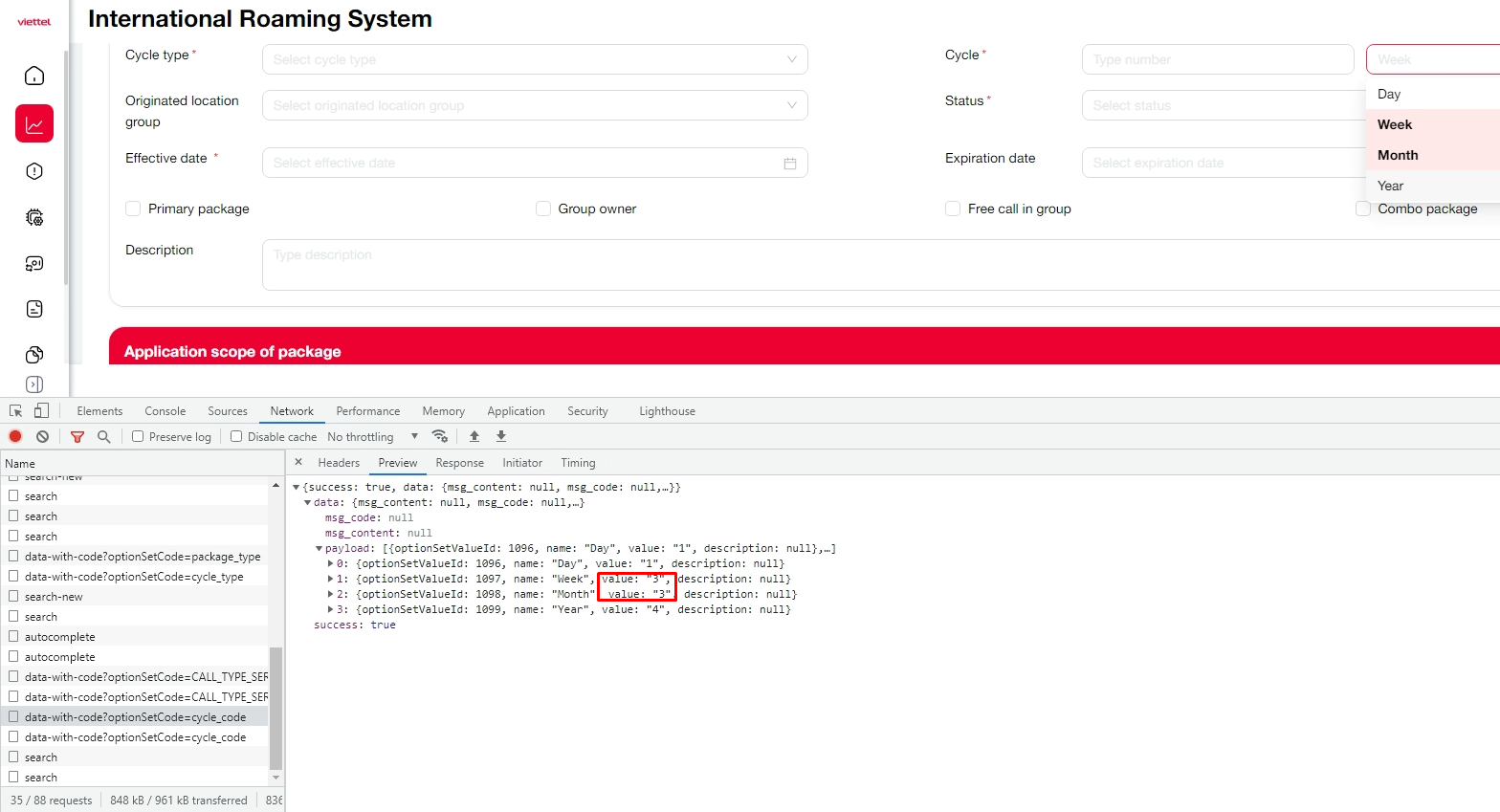Expand the sidebar with the collapse arrow icon
This screenshot has height=812, width=1500.
point(34,384)
